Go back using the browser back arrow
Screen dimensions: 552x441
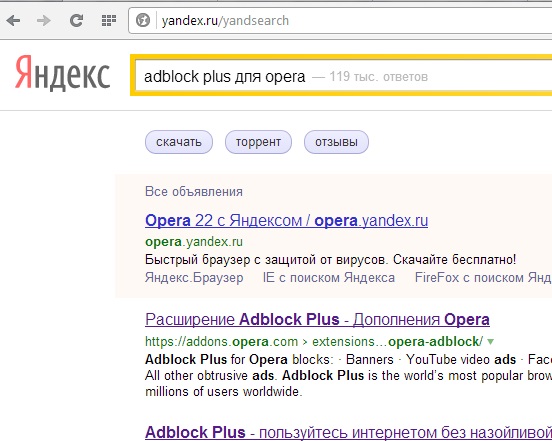point(13,20)
